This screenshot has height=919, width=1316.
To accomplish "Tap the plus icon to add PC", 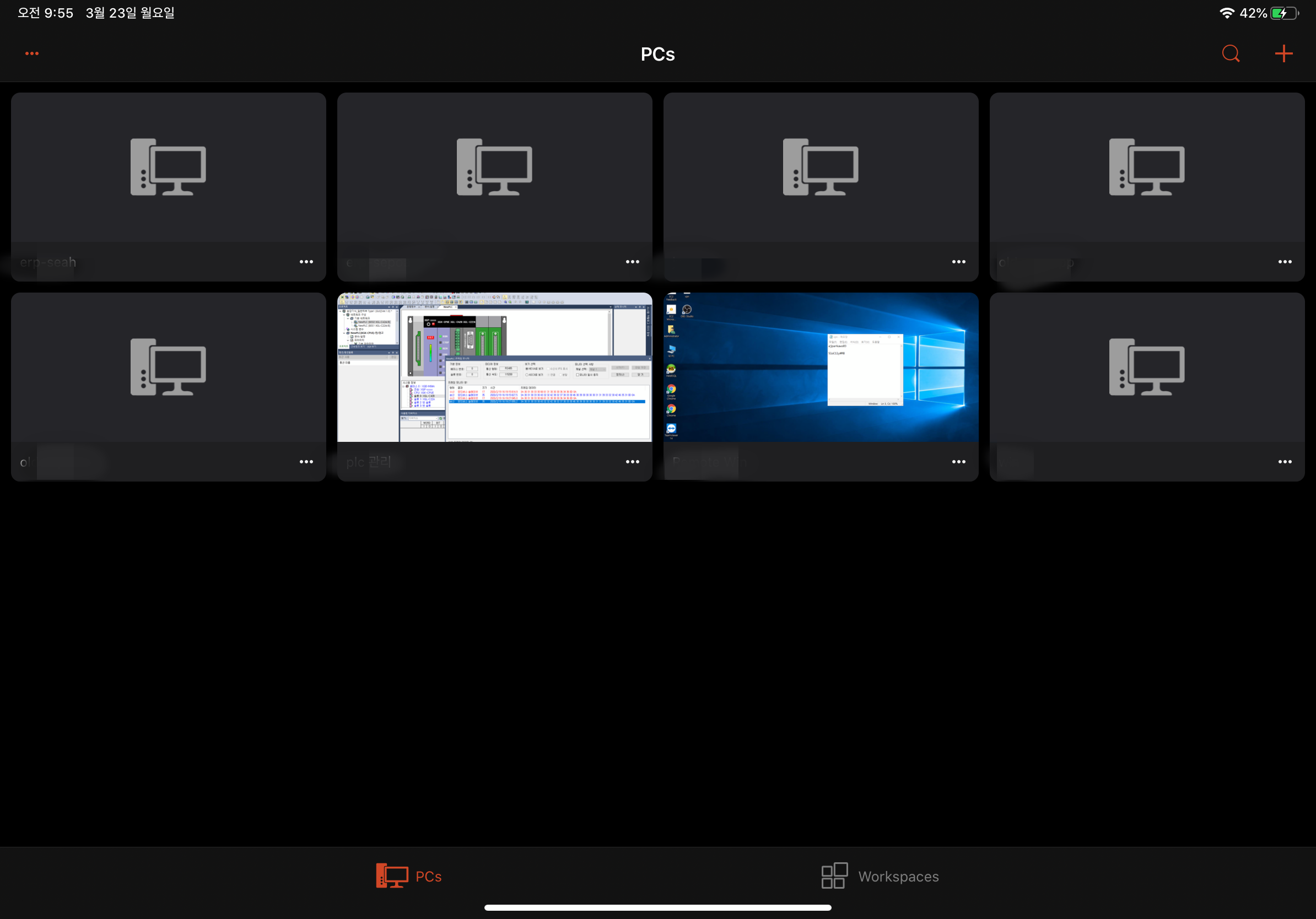I will 1283,54.
